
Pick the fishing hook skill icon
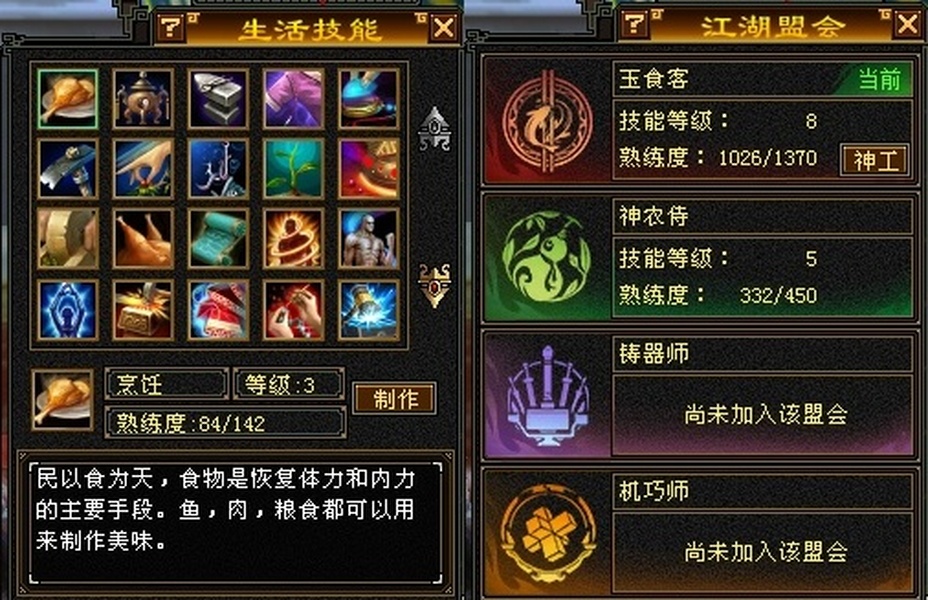(x=218, y=169)
